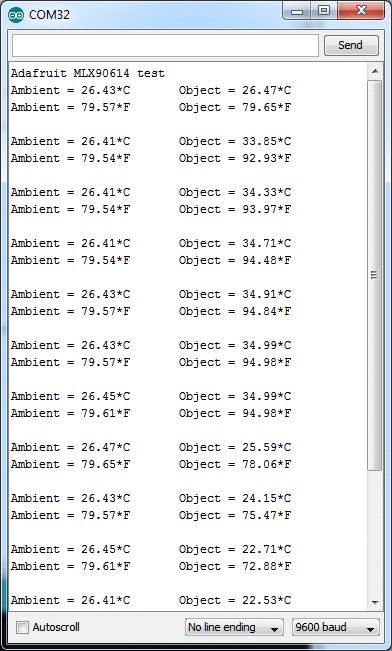Image resolution: width=392 pixels, height=651 pixels.
Task: Click the scrollbar up arrow
Action: (x=375, y=71)
